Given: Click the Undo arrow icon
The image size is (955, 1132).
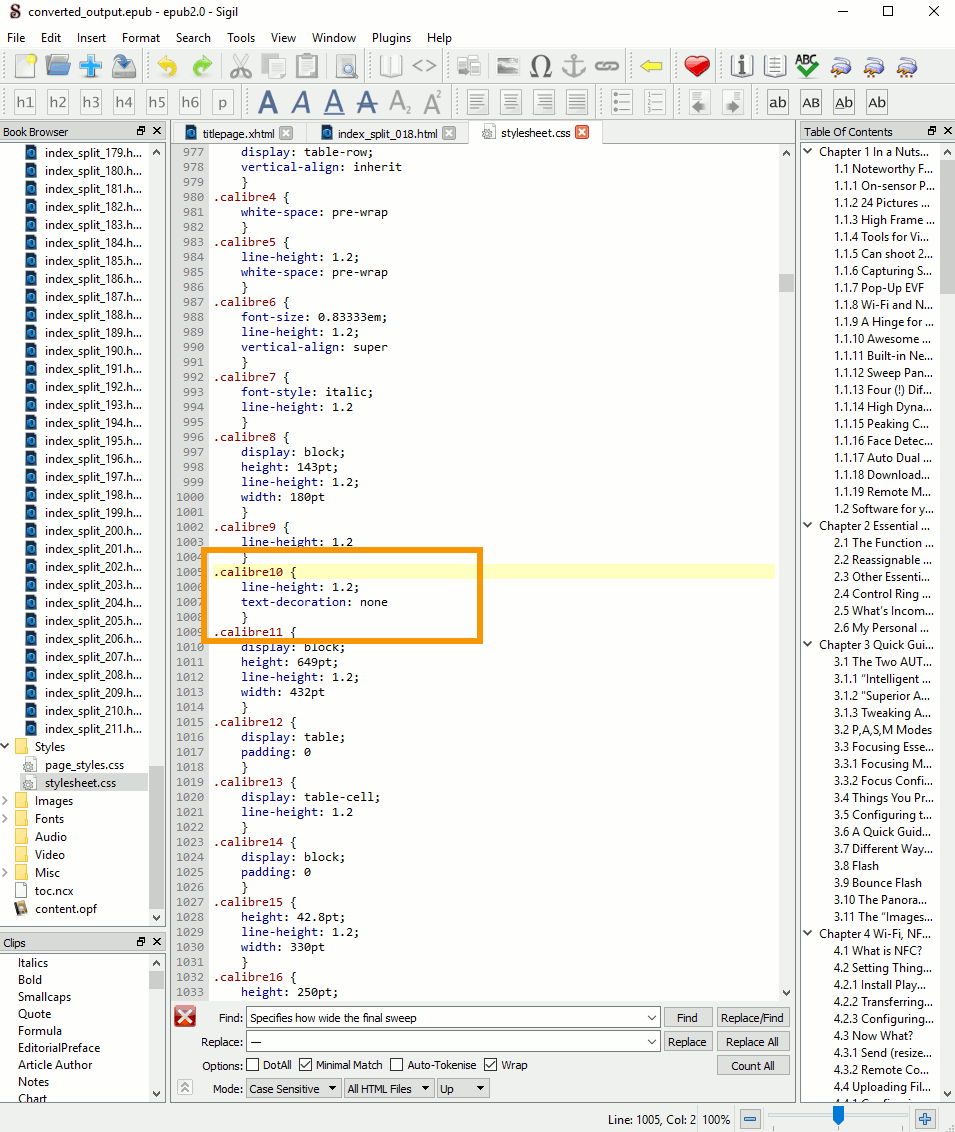Looking at the screenshot, I should click(167, 67).
